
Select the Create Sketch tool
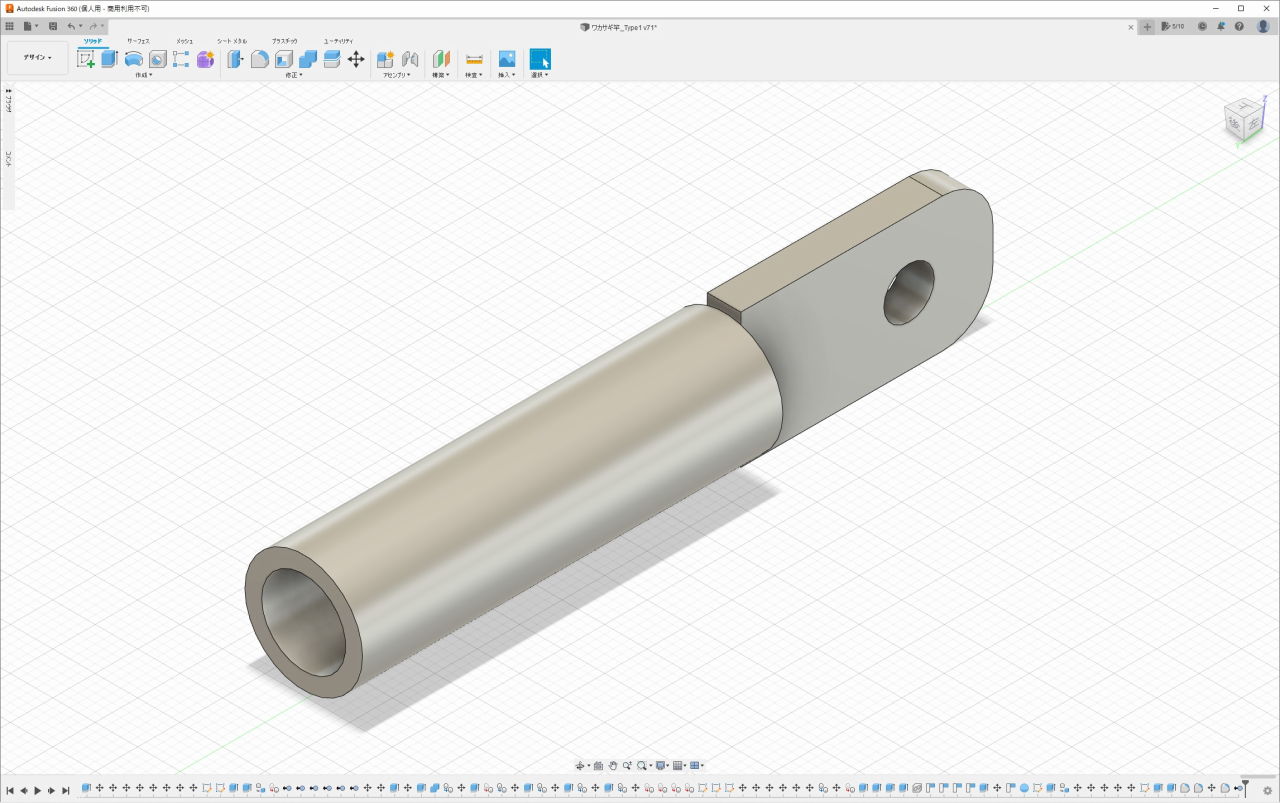click(86, 59)
